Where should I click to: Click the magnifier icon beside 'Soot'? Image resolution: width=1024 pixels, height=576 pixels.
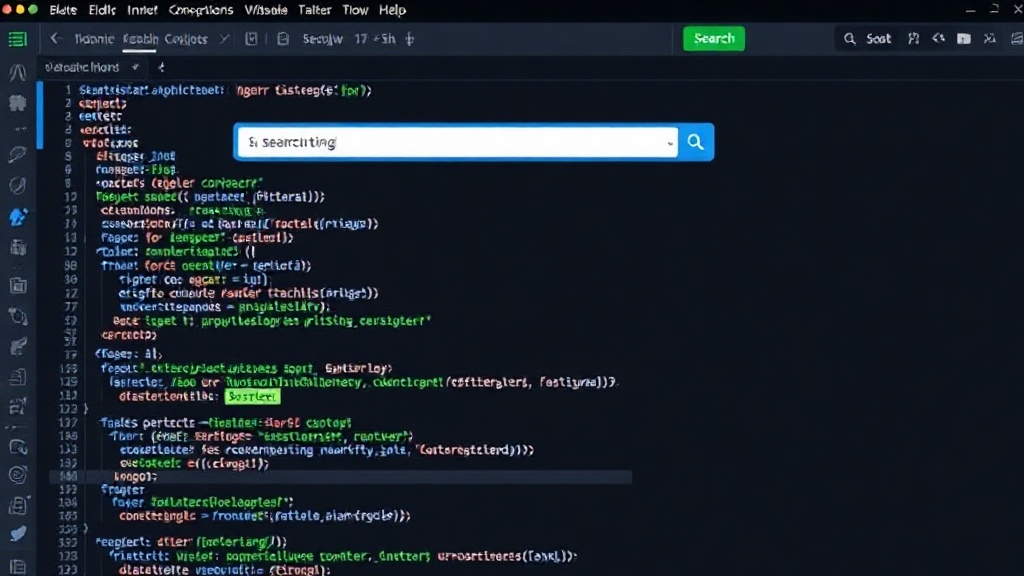point(849,39)
